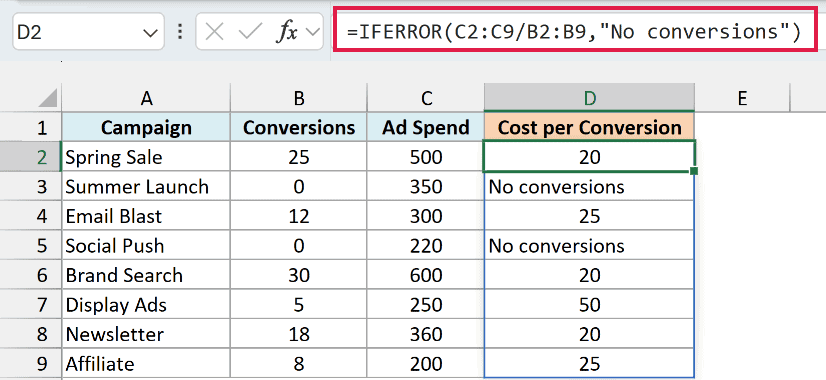Select Newsletter cost per conversion cell

(x=589, y=334)
